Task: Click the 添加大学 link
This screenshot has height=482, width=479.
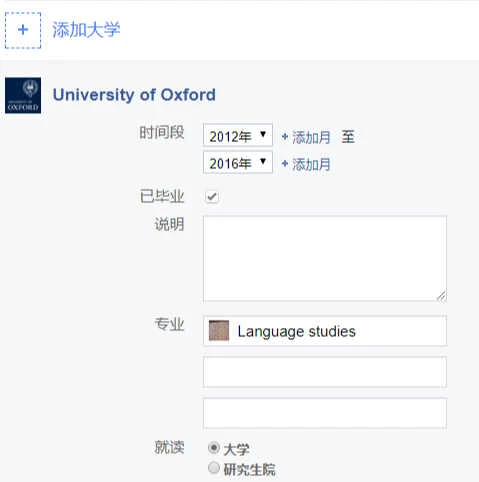Action: (x=86, y=30)
